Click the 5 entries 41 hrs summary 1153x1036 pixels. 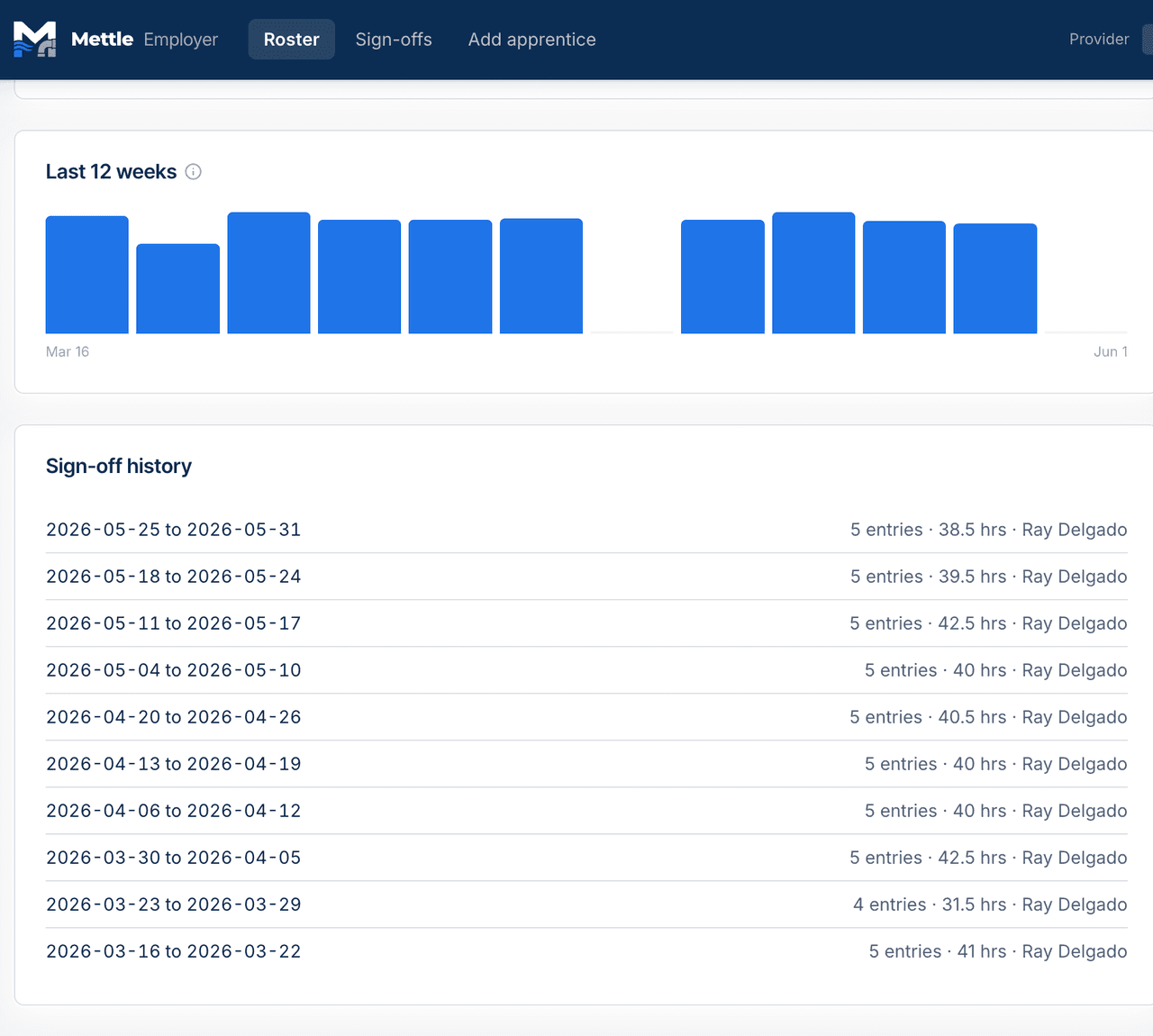(x=998, y=951)
